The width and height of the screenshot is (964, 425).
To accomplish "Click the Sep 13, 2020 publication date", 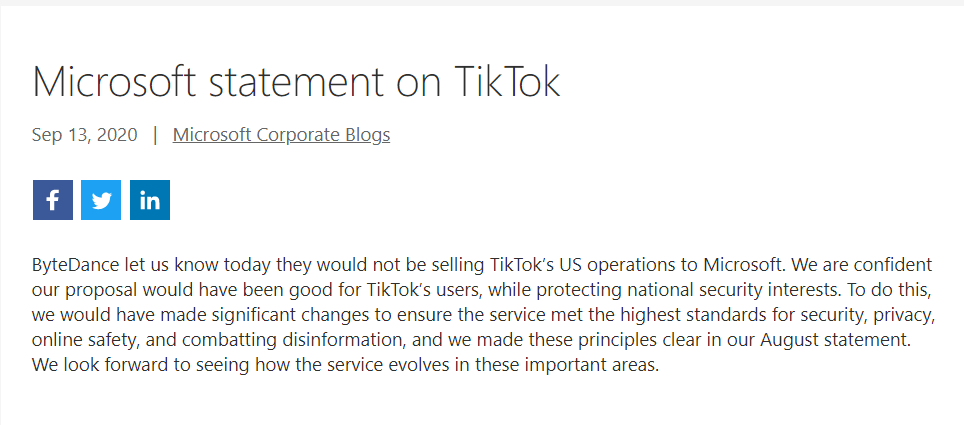I will point(84,135).
